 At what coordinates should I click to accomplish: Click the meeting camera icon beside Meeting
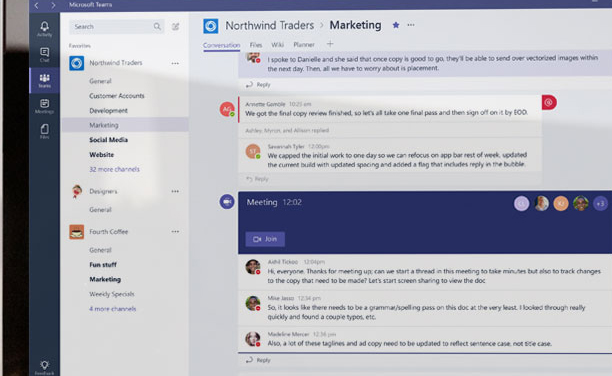point(227,202)
